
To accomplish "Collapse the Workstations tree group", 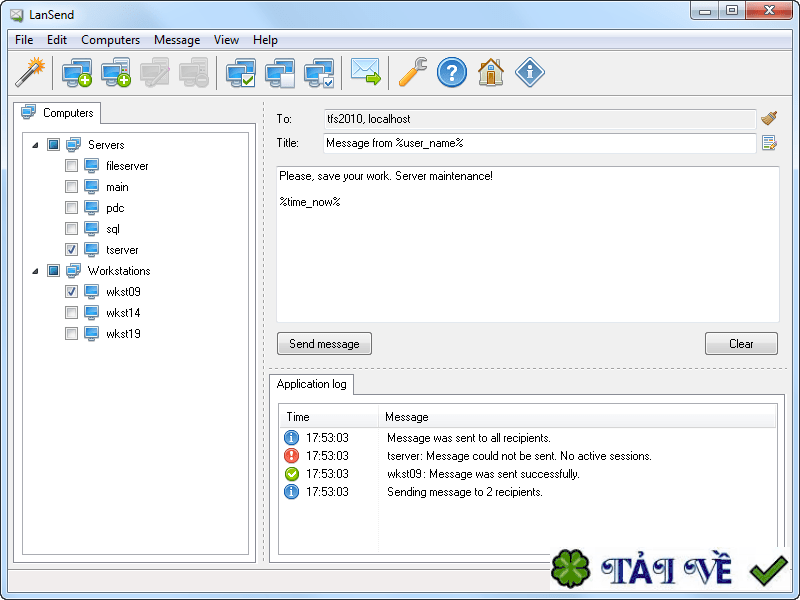I will point(35,271).
